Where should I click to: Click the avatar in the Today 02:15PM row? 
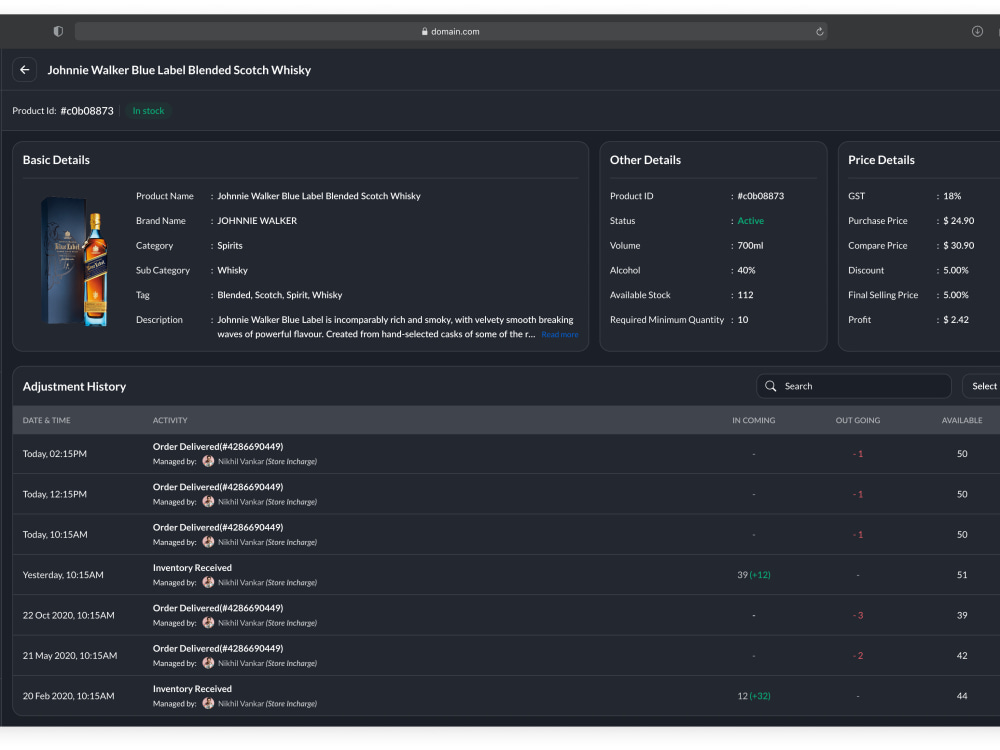[x=208, y=461]
